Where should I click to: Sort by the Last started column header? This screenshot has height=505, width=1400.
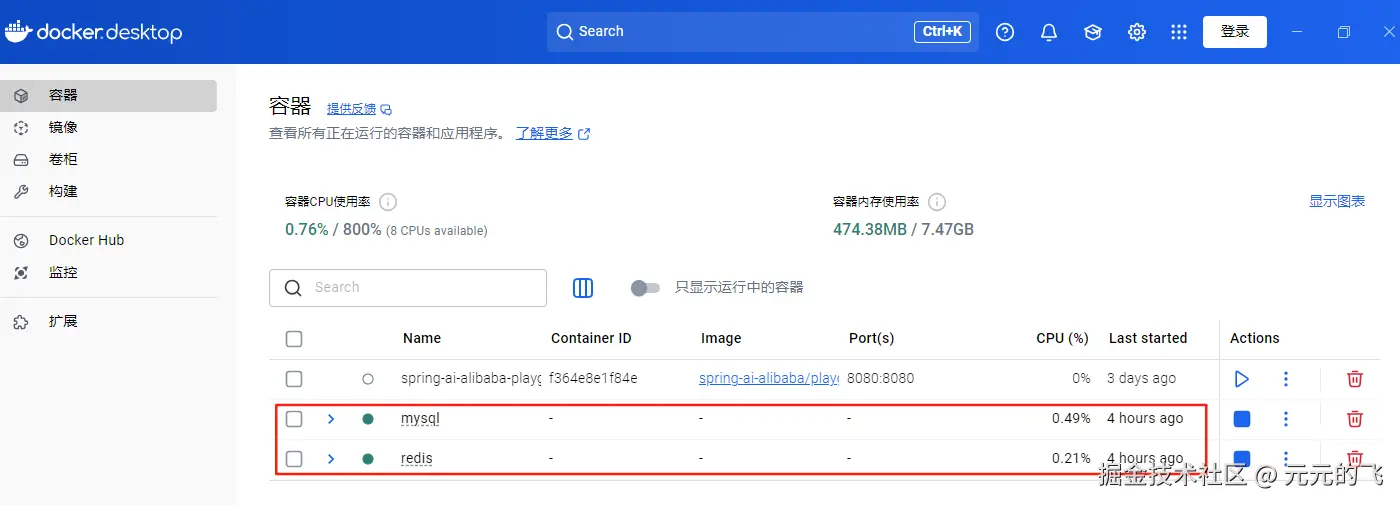(1148, 339)
